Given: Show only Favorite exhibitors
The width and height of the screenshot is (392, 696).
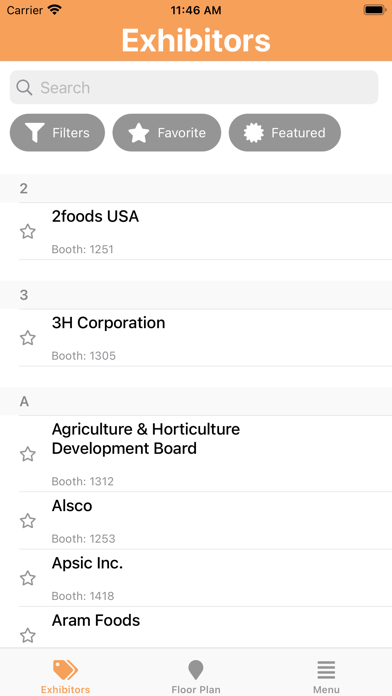Looking at the screenshot, I should pos(167,133).
